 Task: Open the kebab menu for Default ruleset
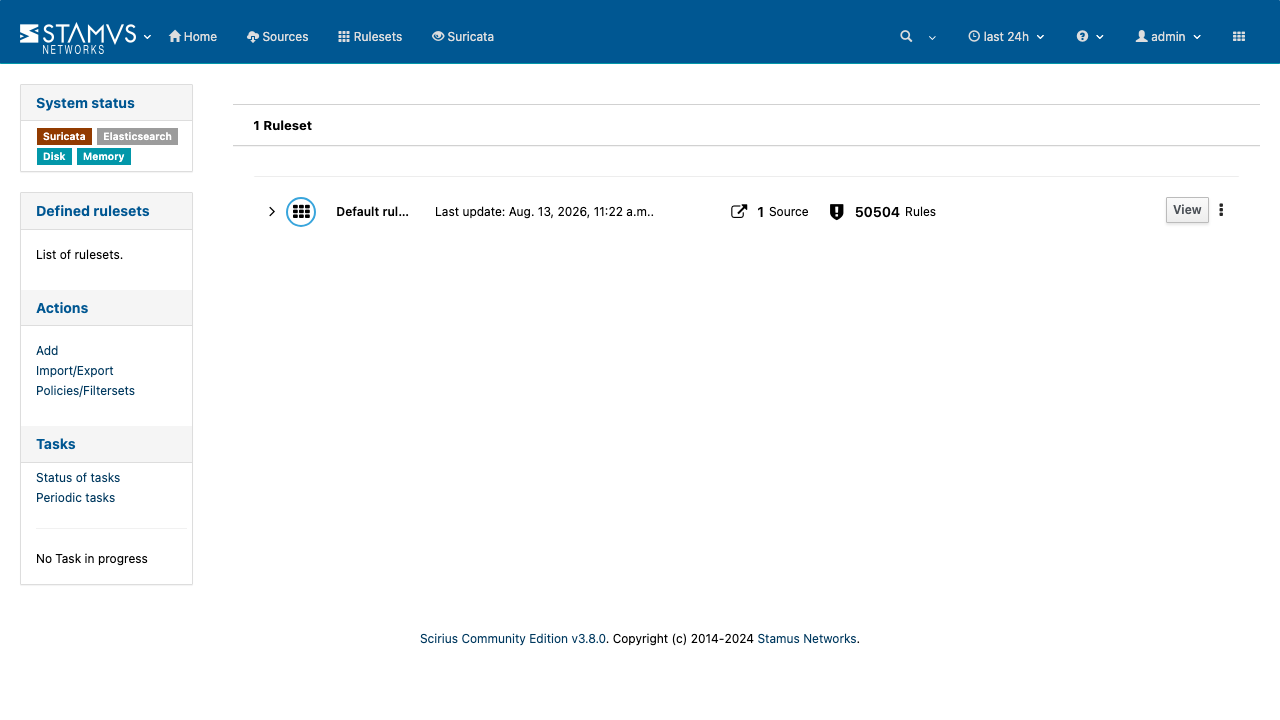pyautogui.click(x=1221, y=210)
